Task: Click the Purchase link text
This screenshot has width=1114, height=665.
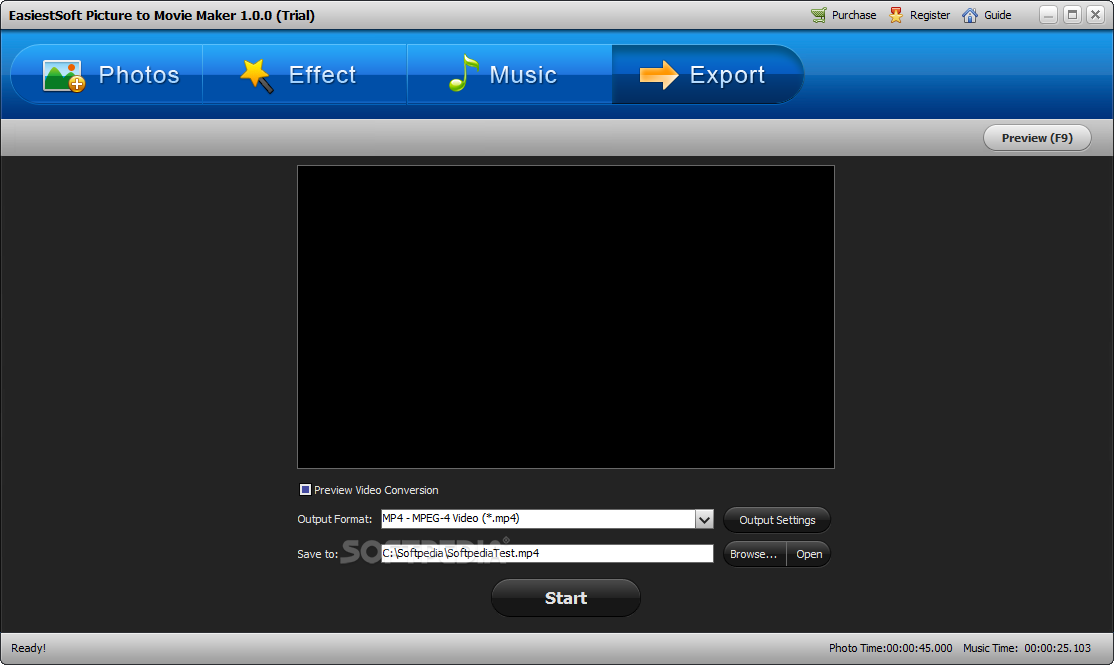Action: click(854, 15)
